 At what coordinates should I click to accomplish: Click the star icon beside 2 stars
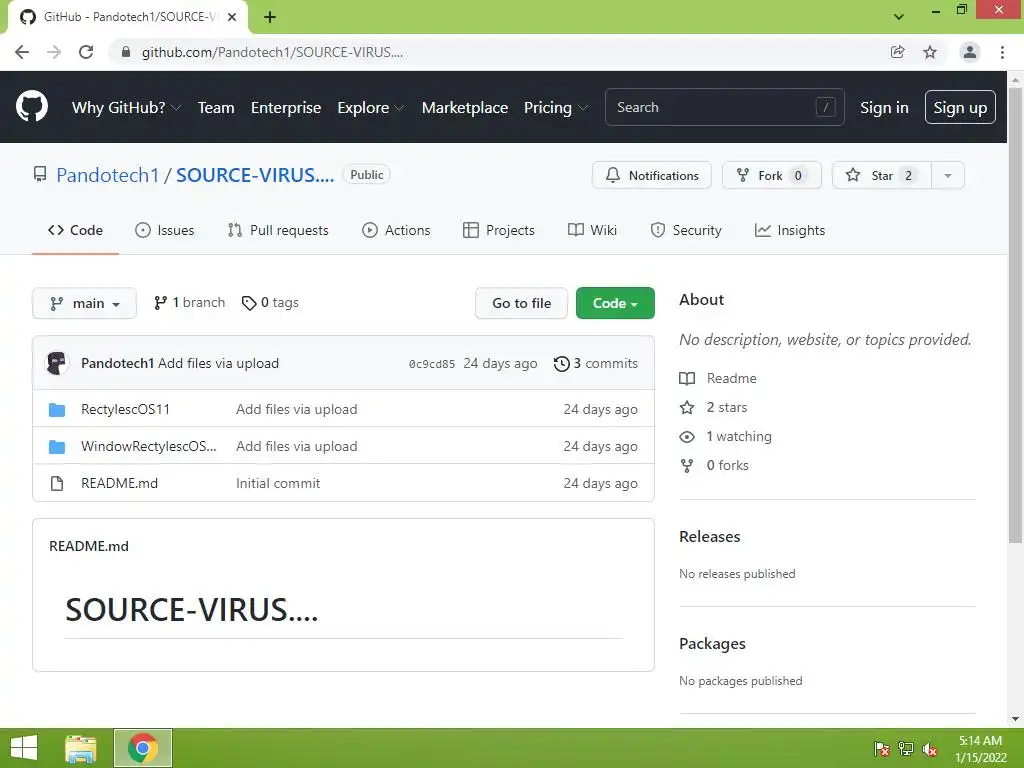pos(687,408)
